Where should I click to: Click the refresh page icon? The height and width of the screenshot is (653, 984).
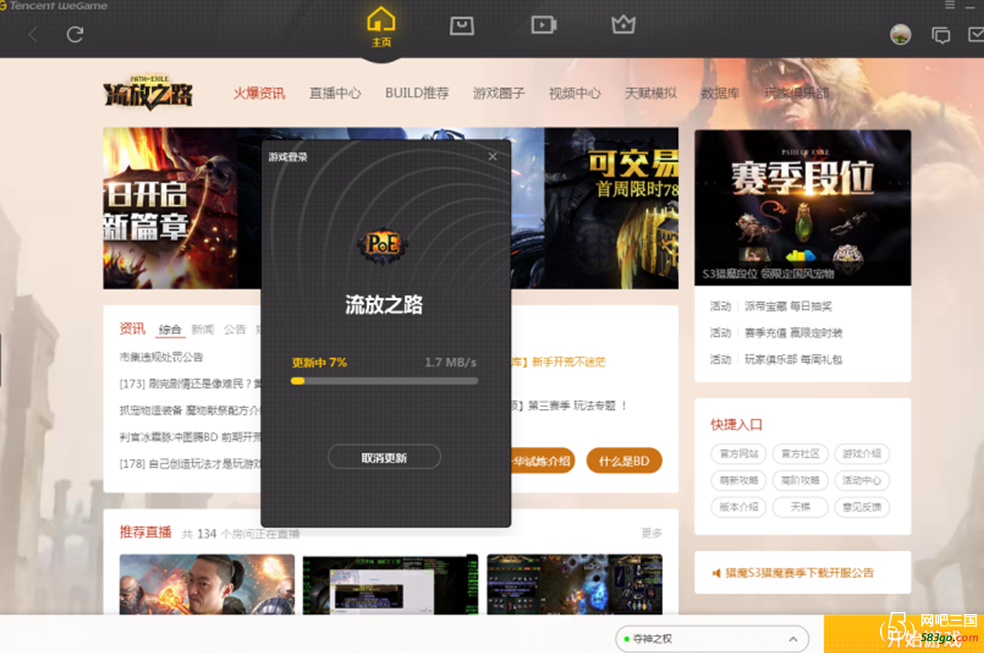click(x=75, y=35)
